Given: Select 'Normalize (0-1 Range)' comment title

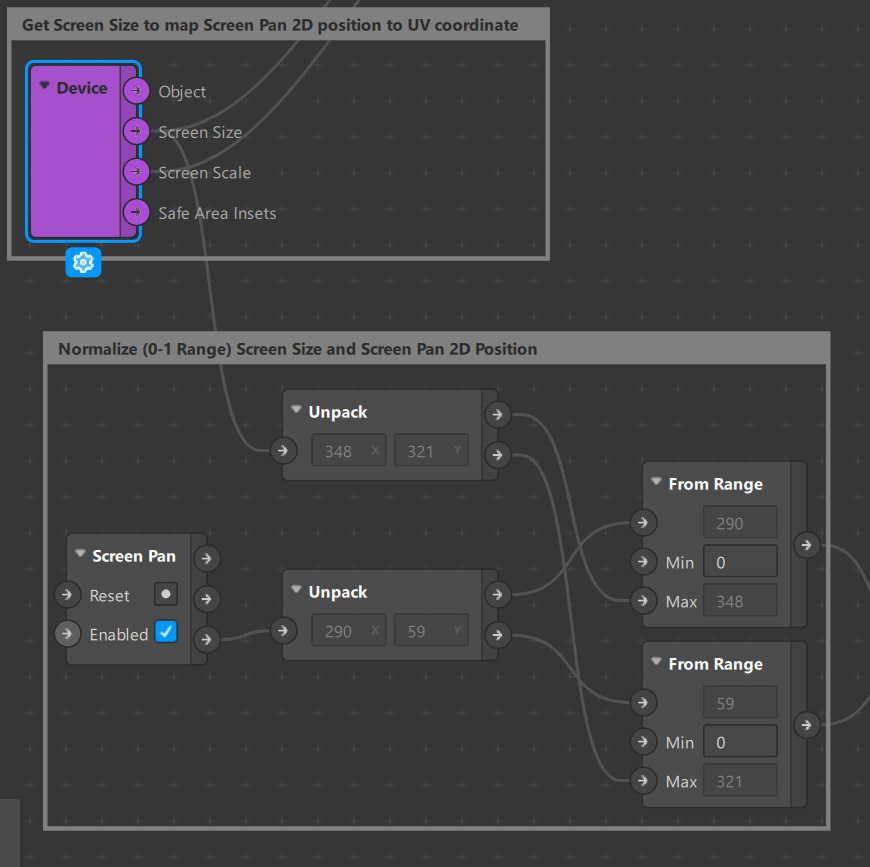Looking at the screenshot, I should click(297, 349).
